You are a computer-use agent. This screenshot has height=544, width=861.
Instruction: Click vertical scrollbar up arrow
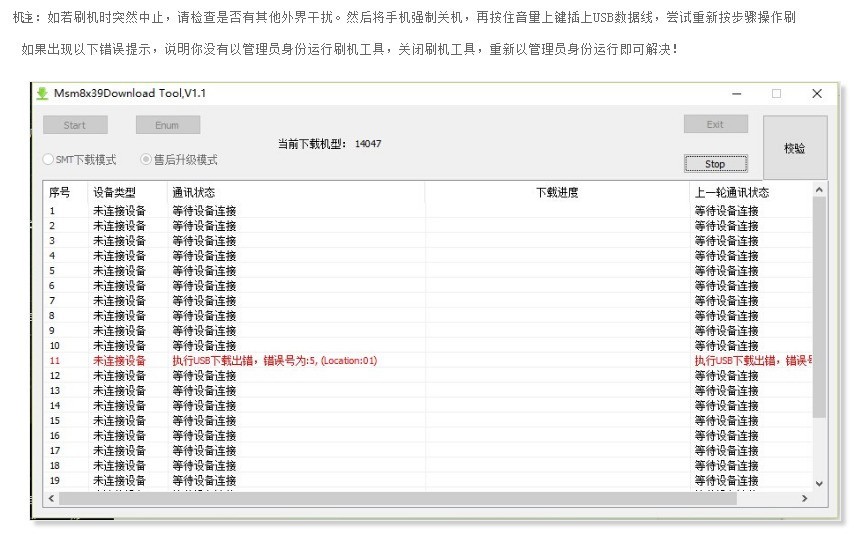819,190
